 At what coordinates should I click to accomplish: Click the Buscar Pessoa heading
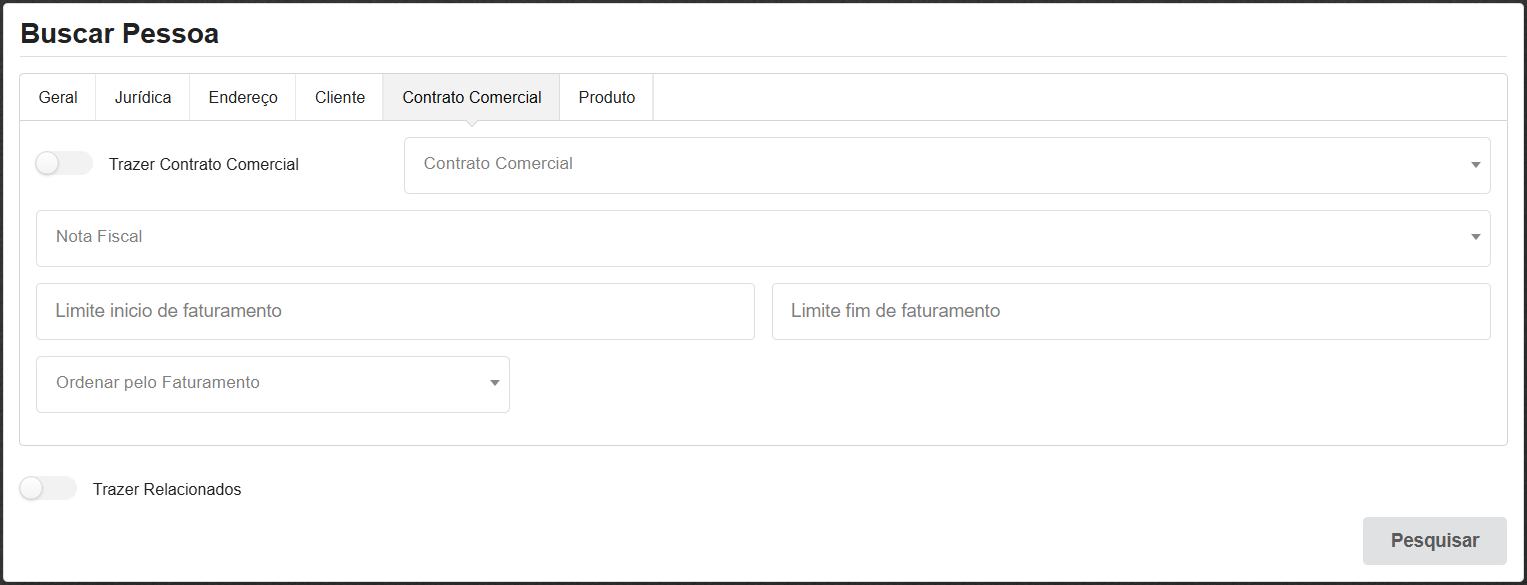pos(119,34)
